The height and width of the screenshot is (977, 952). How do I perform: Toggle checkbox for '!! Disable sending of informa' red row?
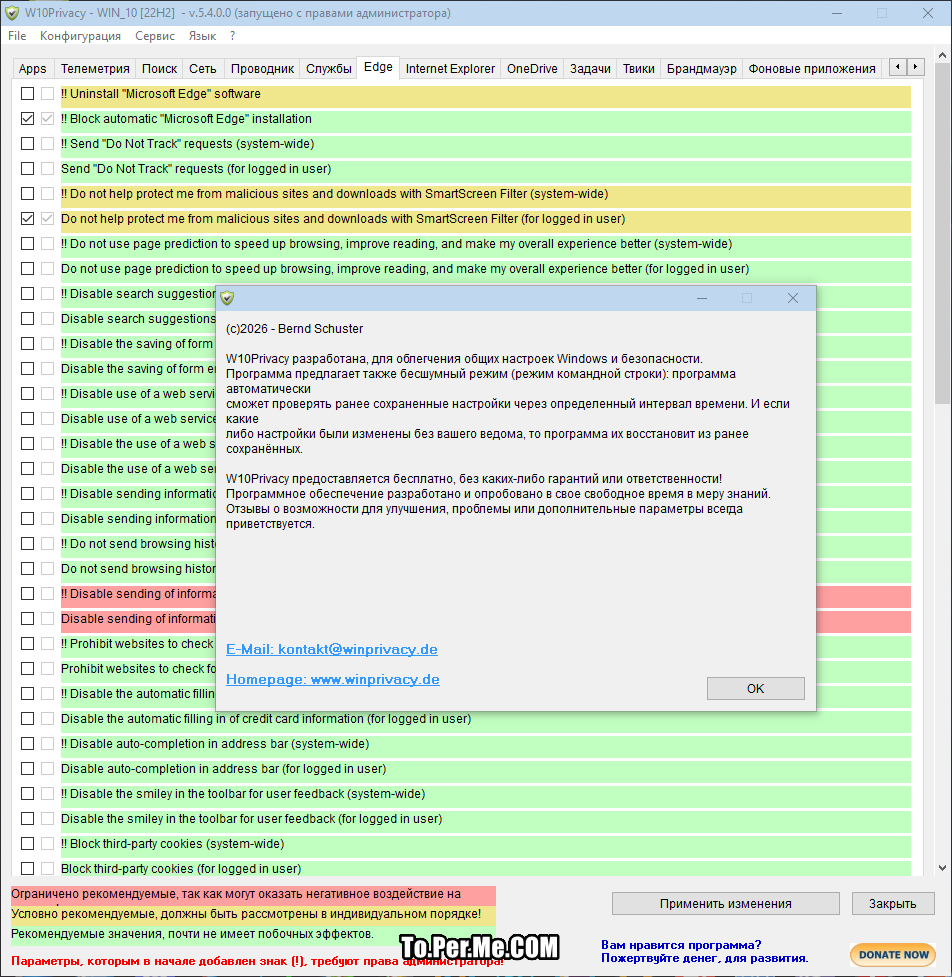tap(27, 594)
